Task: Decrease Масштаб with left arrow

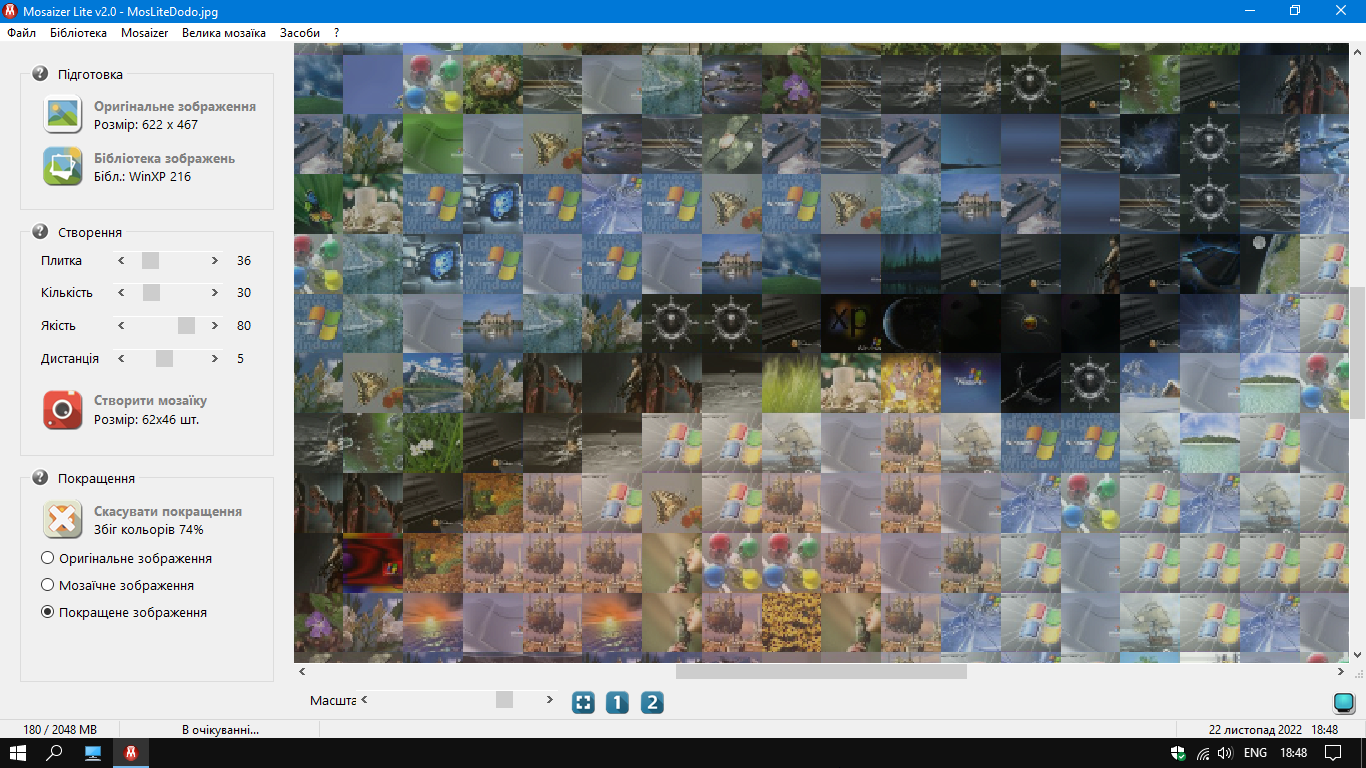Action: pos(364,700)
